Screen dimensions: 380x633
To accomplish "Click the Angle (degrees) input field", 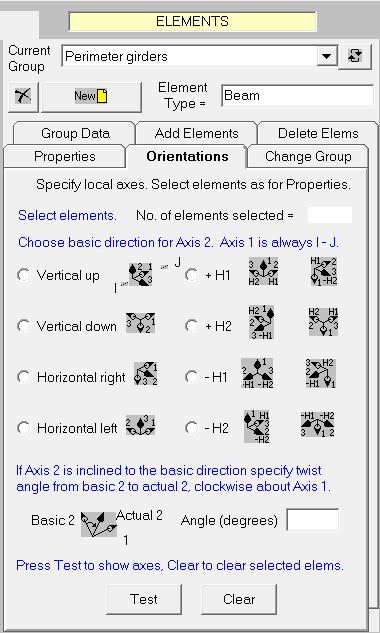I will [313, 520].
